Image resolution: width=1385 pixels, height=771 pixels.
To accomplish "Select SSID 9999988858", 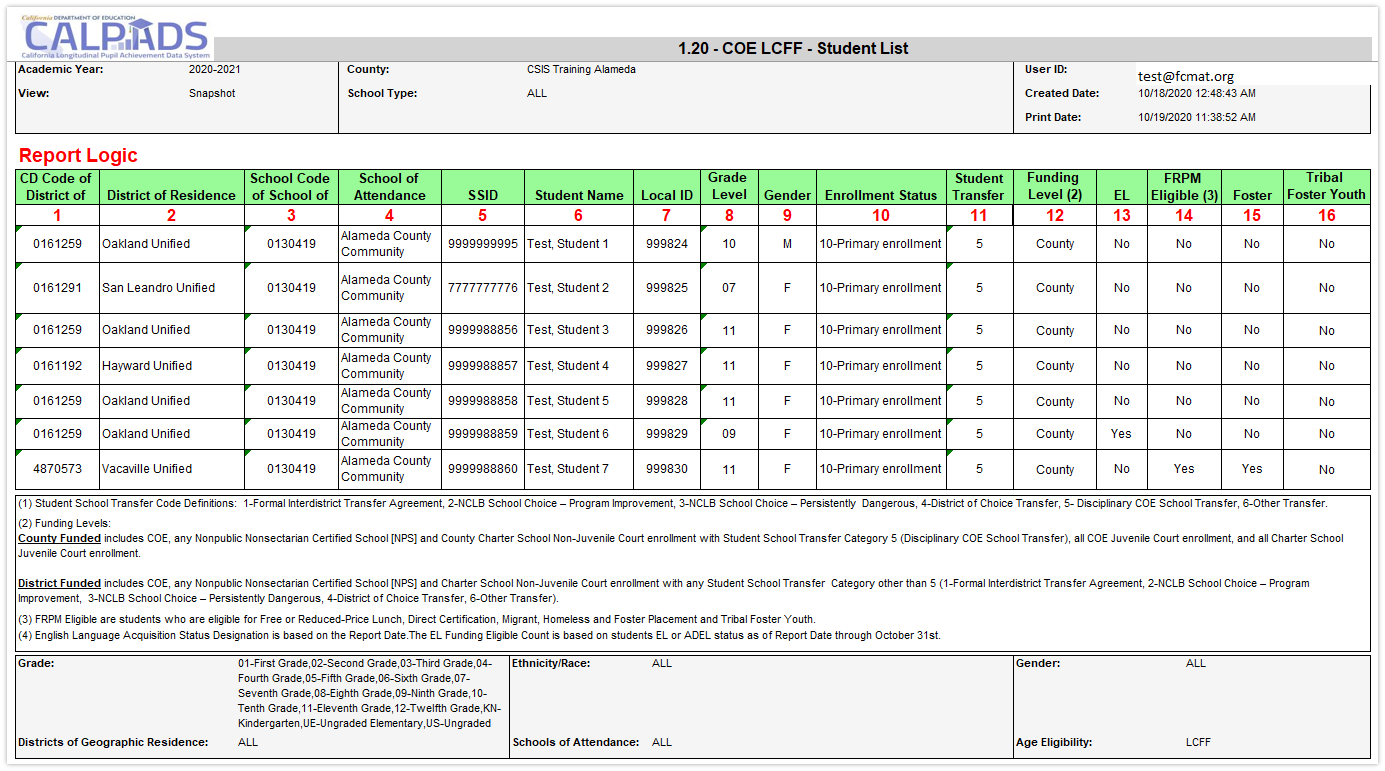I will (483, 401).
